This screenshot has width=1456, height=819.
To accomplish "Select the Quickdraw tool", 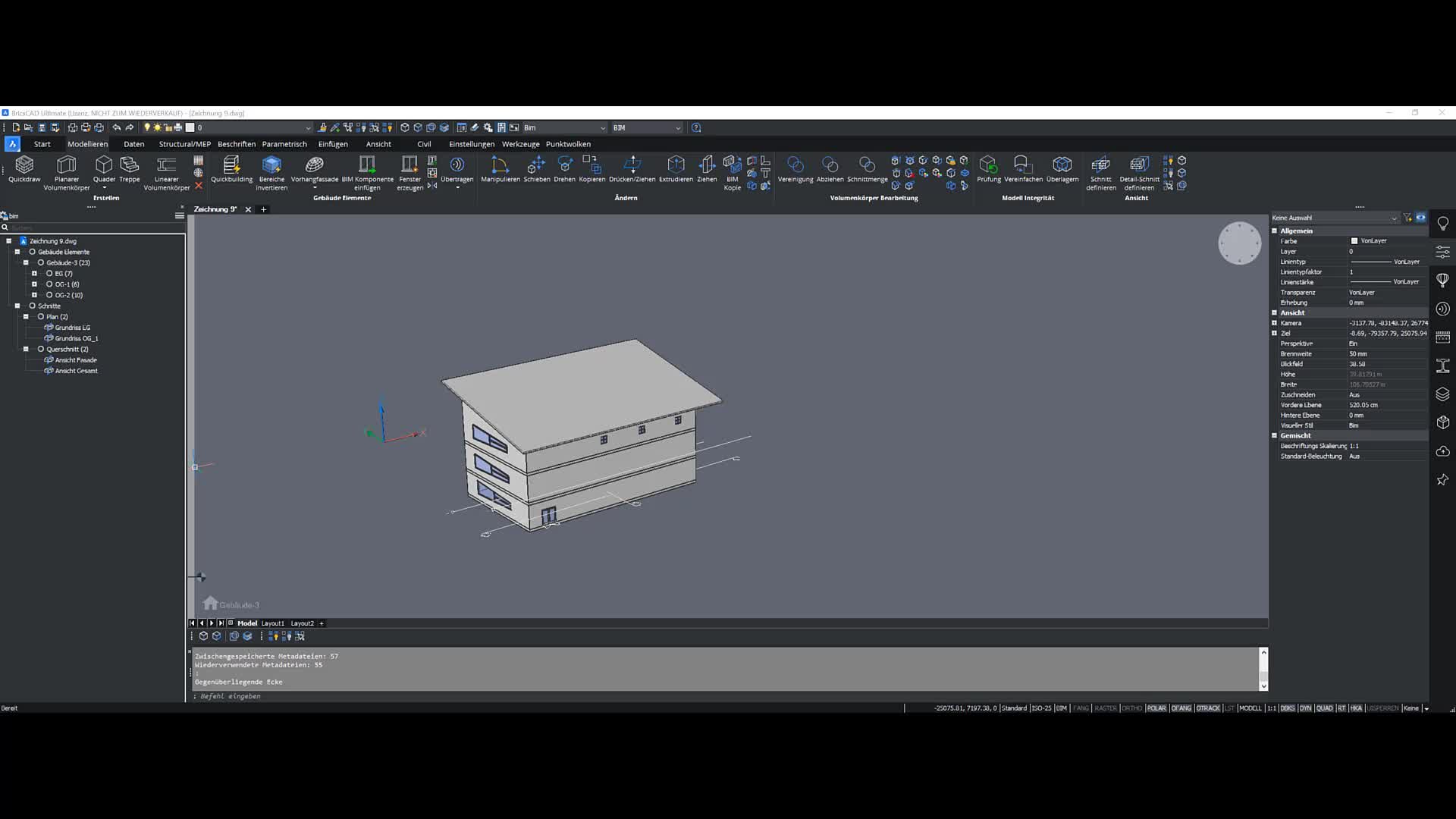I will coord(24,170).
